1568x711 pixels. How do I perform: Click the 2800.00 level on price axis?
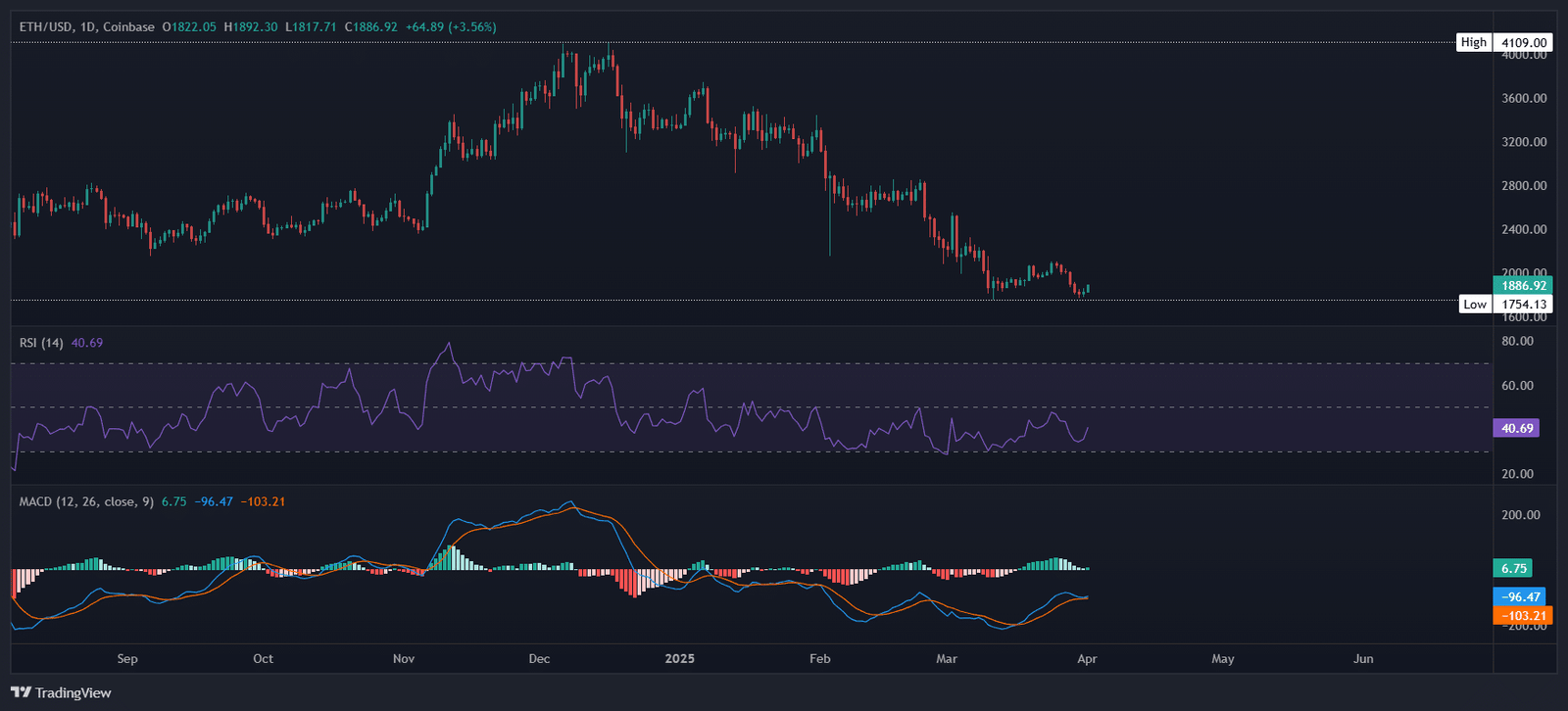[1524, 185]
